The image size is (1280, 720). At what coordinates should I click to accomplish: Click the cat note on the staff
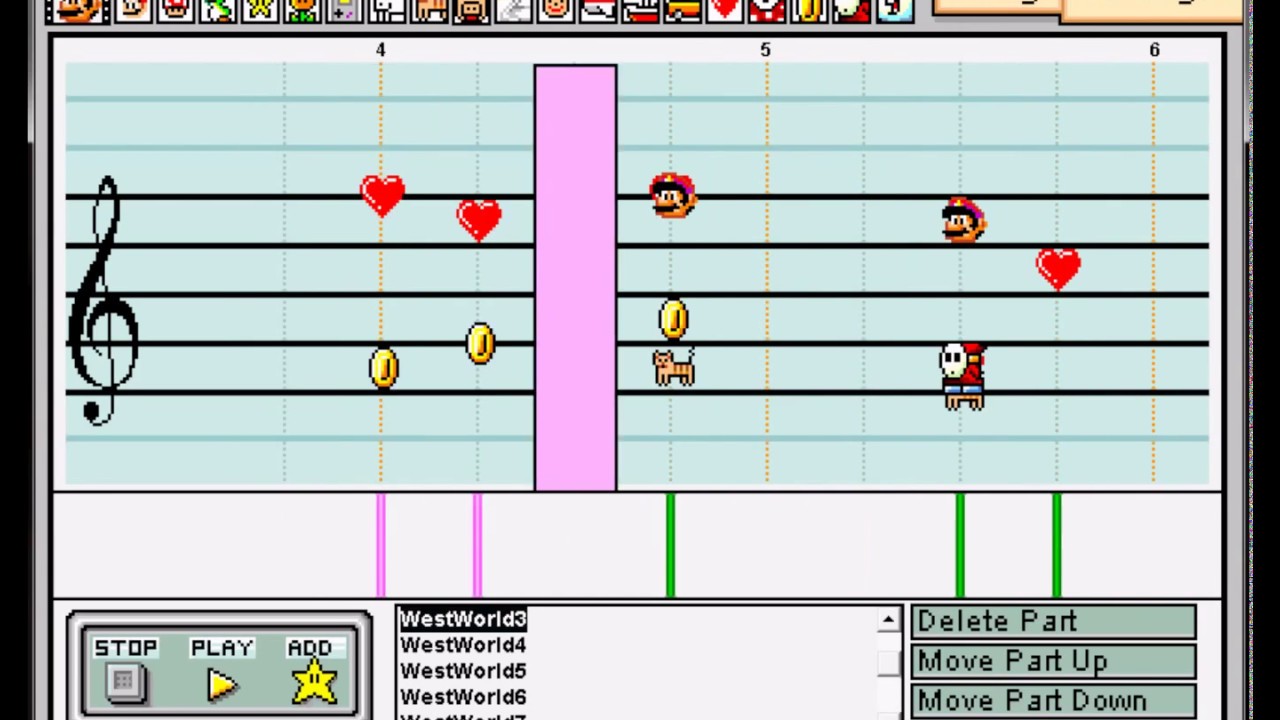673,368
